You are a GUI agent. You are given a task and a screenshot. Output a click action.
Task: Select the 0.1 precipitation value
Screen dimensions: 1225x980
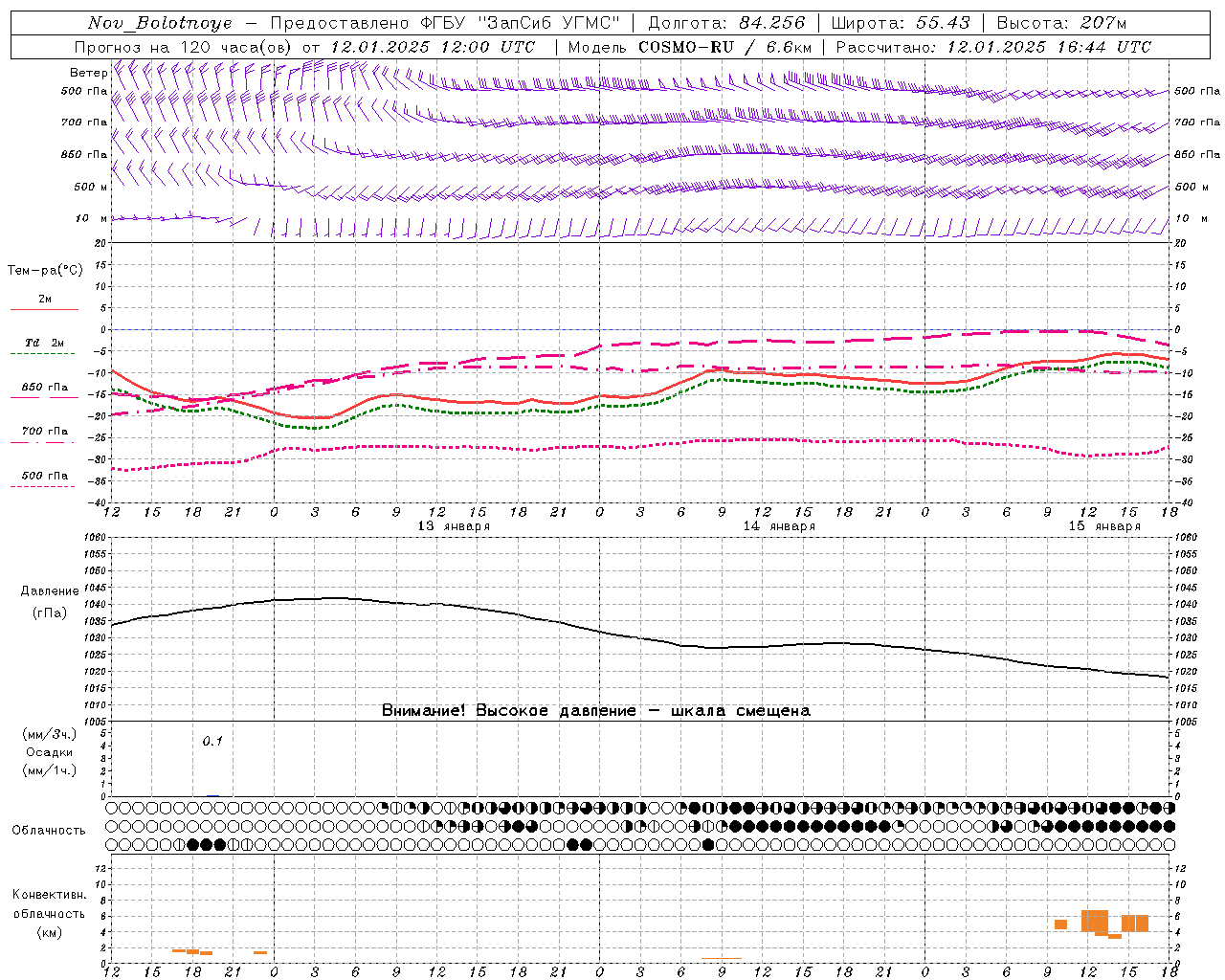[x=212, y=741]
